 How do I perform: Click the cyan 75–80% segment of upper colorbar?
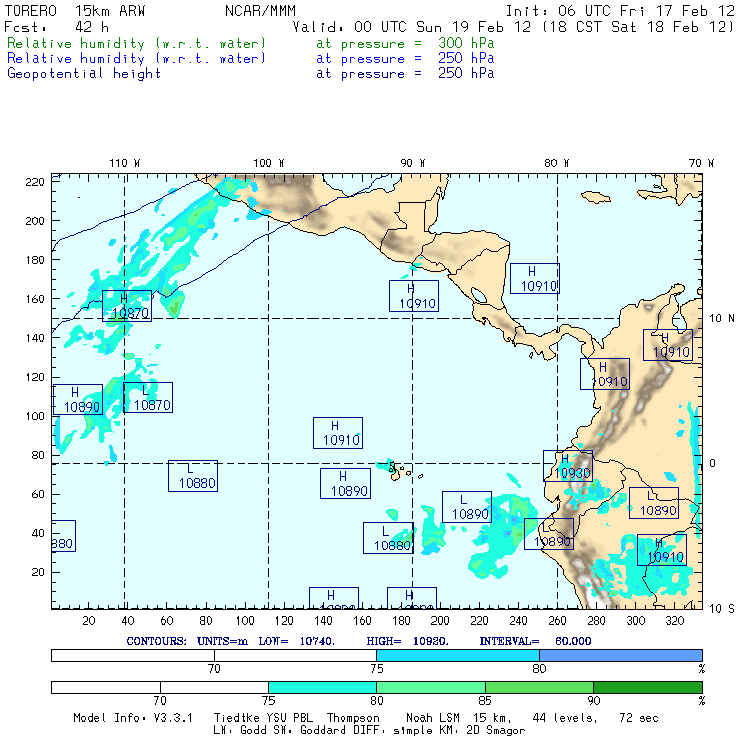[458, 655]
